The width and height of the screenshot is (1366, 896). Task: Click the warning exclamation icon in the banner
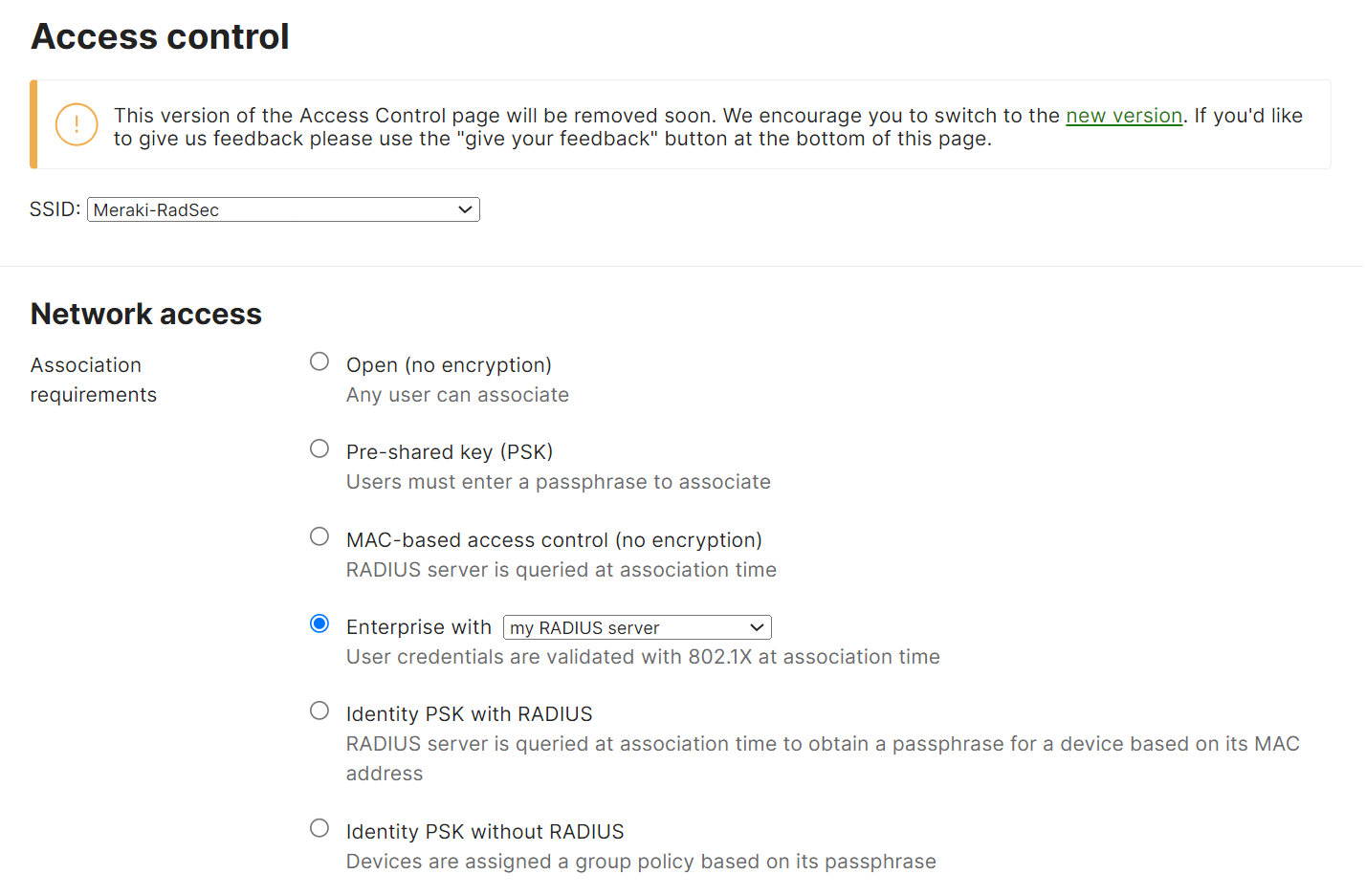pyautogui.click(x=77, y=124)
